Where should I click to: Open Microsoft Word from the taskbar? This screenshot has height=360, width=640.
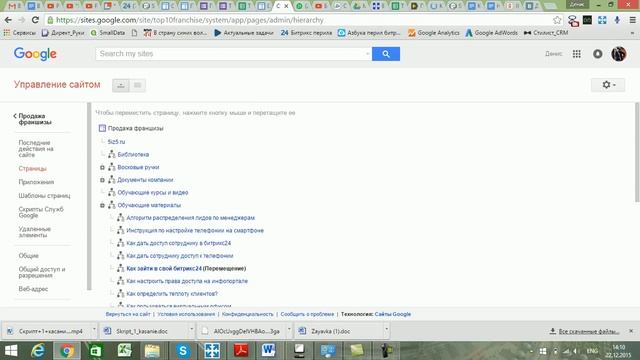268,351
